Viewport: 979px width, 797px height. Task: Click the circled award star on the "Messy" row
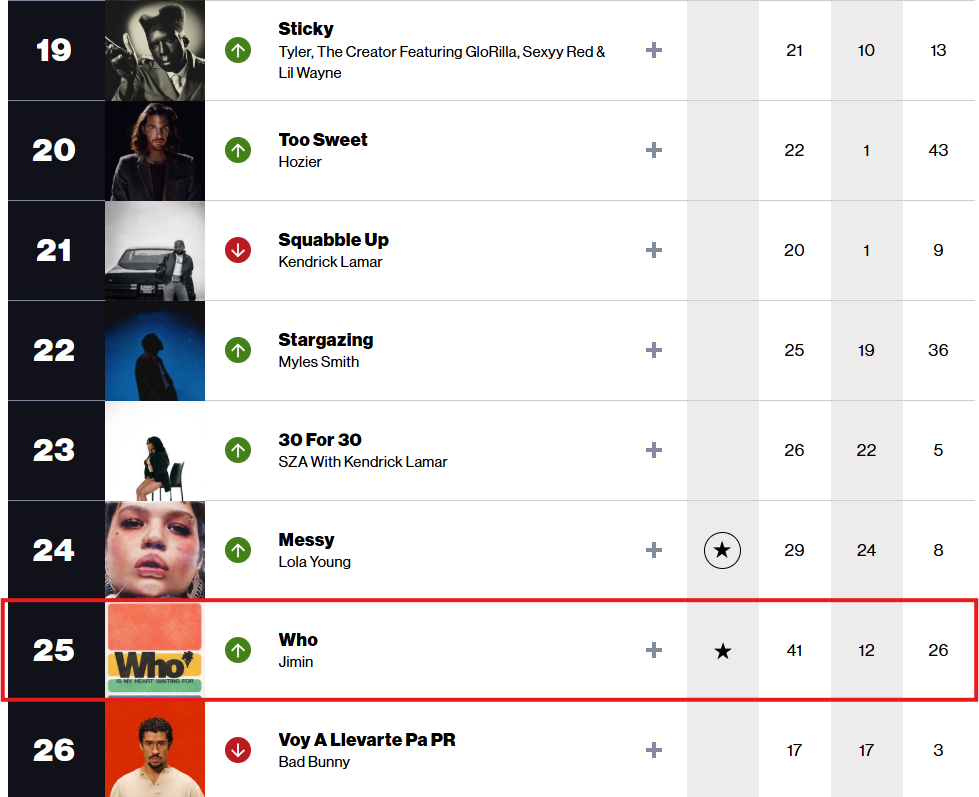tap(722, 550)
